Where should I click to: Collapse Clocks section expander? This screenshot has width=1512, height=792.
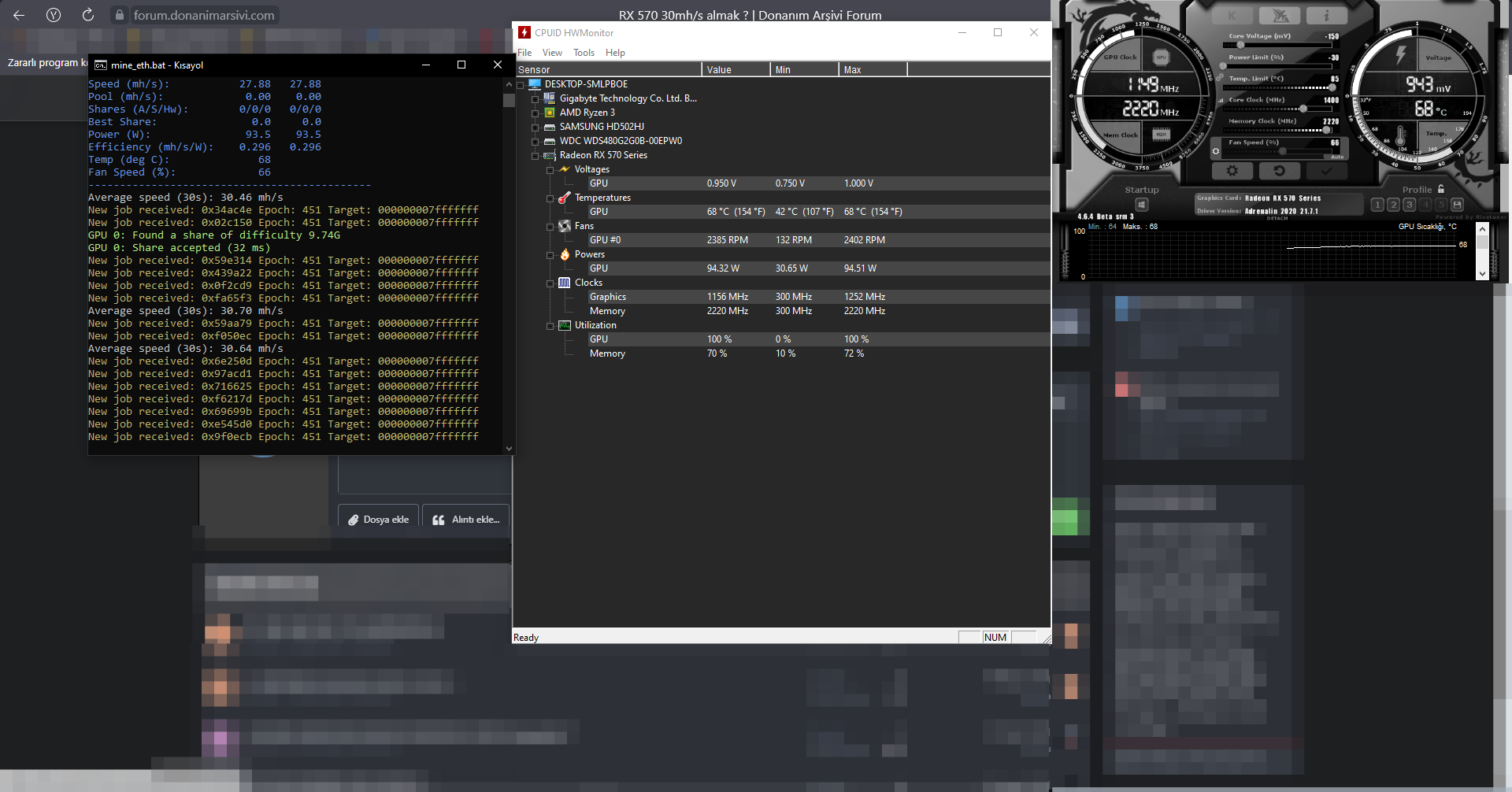coord(550,283)
